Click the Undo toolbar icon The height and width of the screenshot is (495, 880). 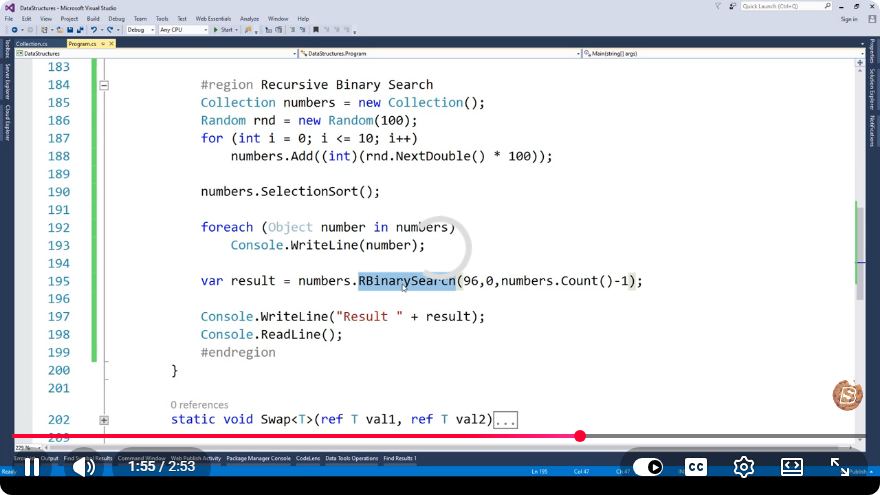tap(94, 30)
